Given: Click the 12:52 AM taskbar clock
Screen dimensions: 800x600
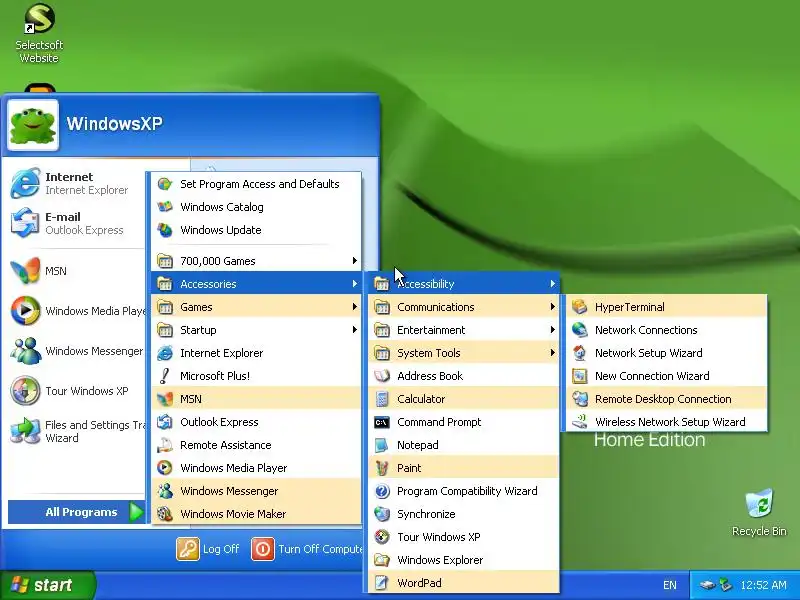Looking at the screenshot, I should pyautogui.click(x=764, y=585).
